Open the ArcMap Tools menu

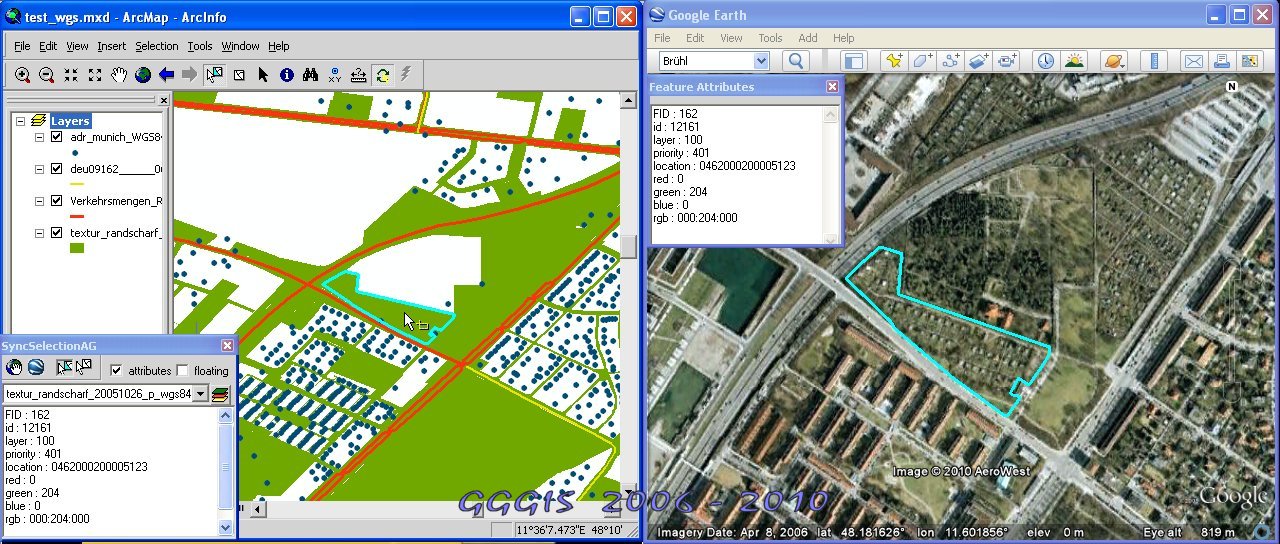coord(200,46)
